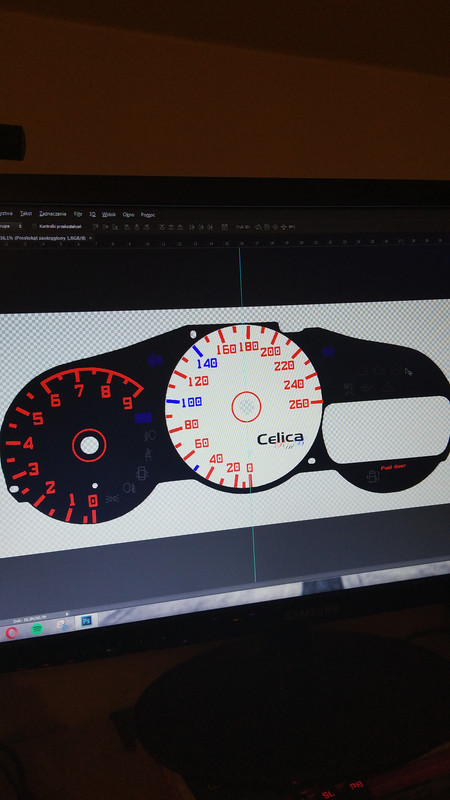The height and width of the screenshot is (800, 450).
Task: Switch to Photoshop on the taskbar
Action: pos(86,621)
